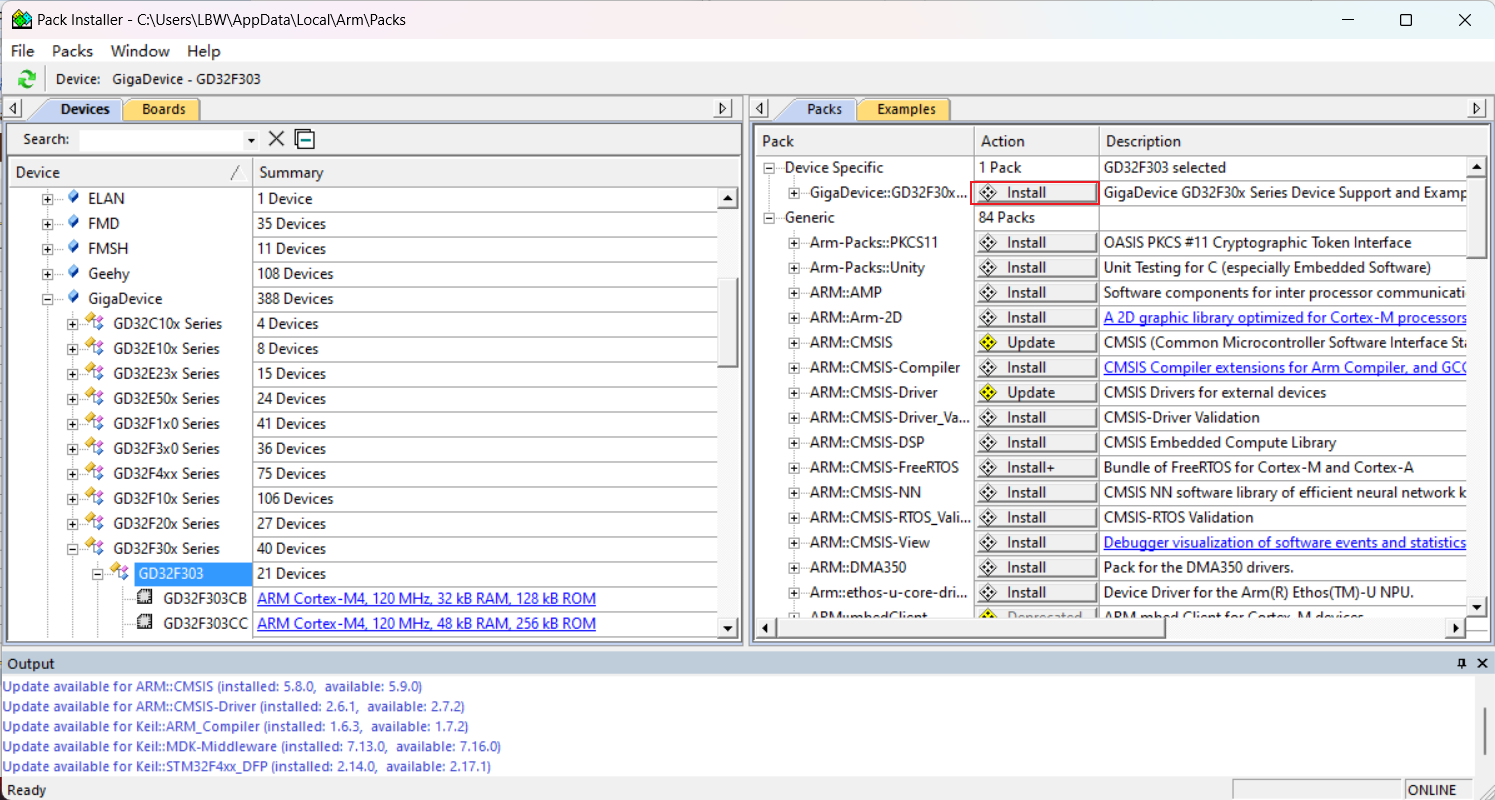Install the Arm-Packs::PKCS11 pack

[1036, 242]
